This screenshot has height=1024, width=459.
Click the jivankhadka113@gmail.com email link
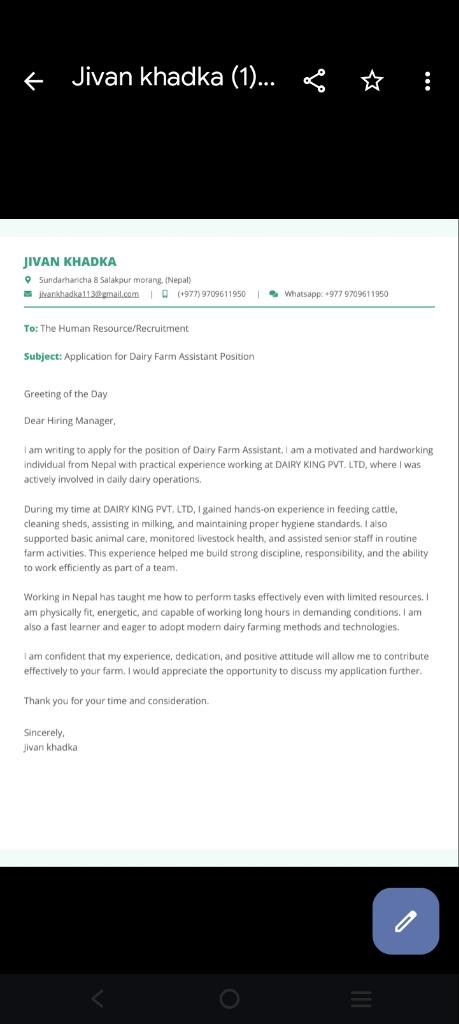pyautogui.click(x=89, y=294)
